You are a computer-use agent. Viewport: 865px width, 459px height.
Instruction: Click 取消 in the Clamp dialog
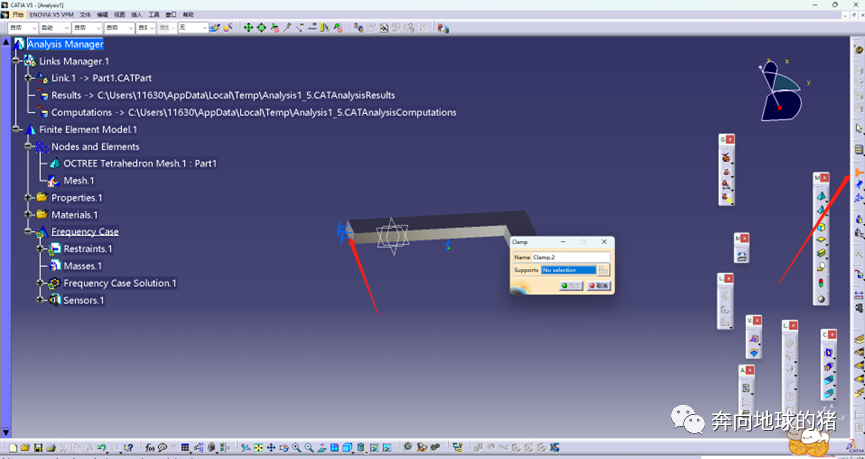coord(597,285)
